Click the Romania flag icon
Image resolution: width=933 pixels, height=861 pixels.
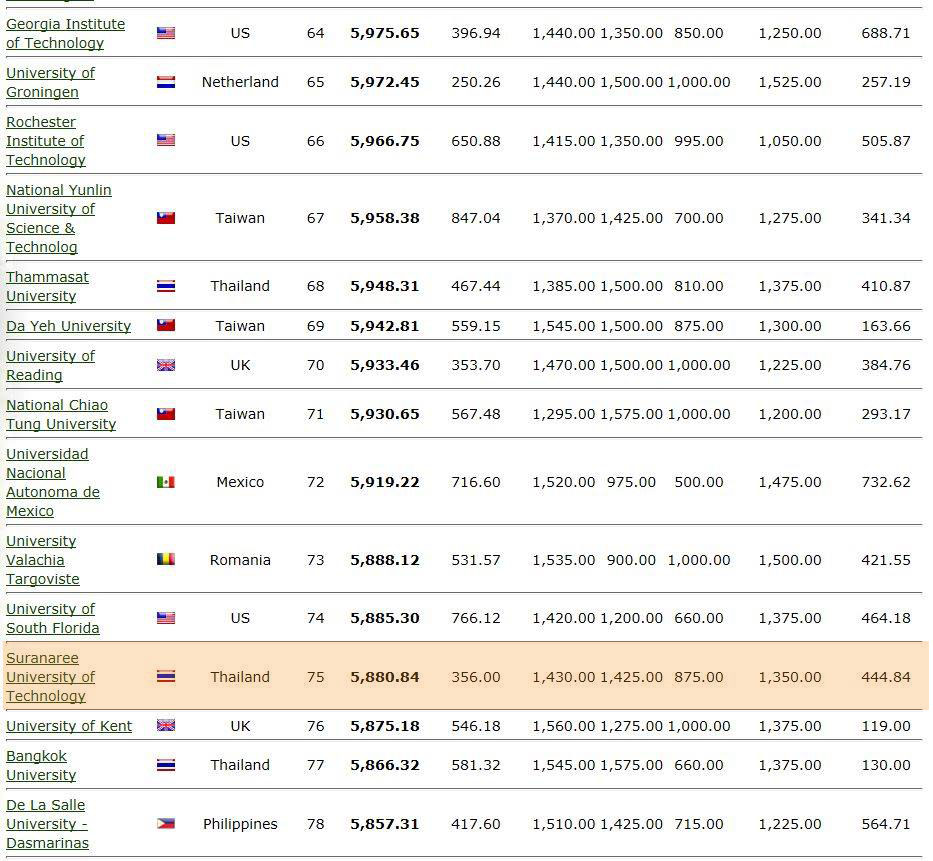[x=166, y=559]
